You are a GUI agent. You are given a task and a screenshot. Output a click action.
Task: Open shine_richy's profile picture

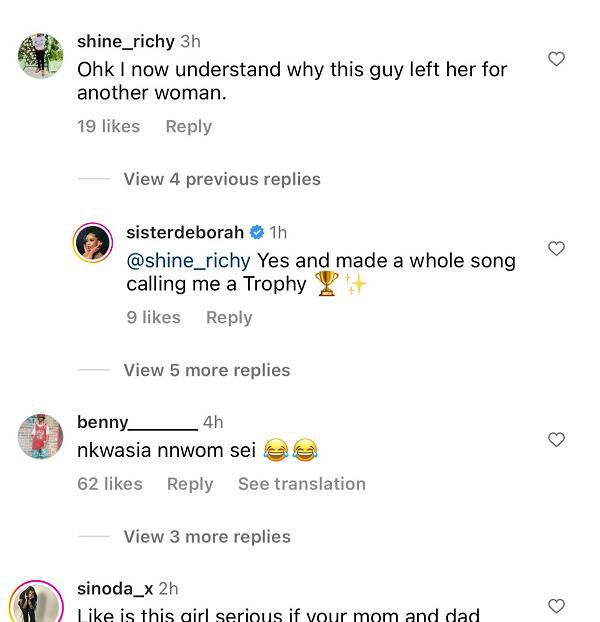(40, 55)
